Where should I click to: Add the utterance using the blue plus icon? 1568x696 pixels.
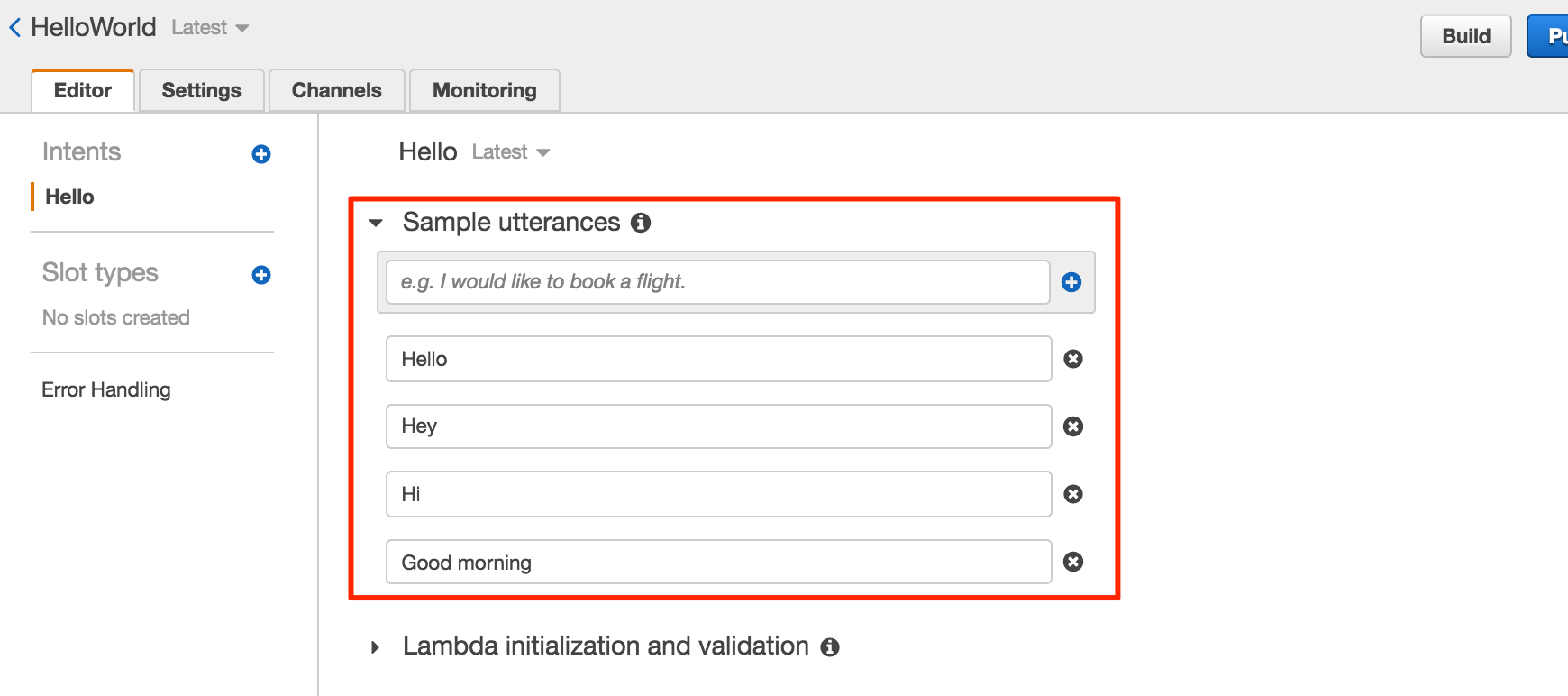1071,282
